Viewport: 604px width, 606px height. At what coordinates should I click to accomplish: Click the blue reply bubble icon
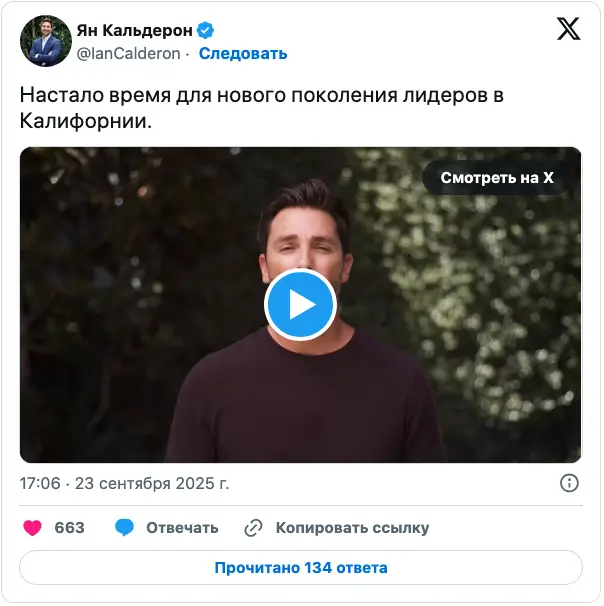coord(124,528)
